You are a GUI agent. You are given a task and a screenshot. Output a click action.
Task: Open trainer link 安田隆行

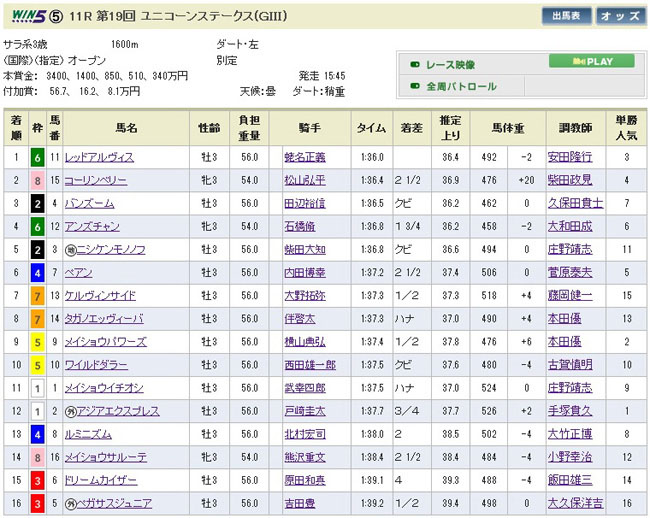coord(570,157)
